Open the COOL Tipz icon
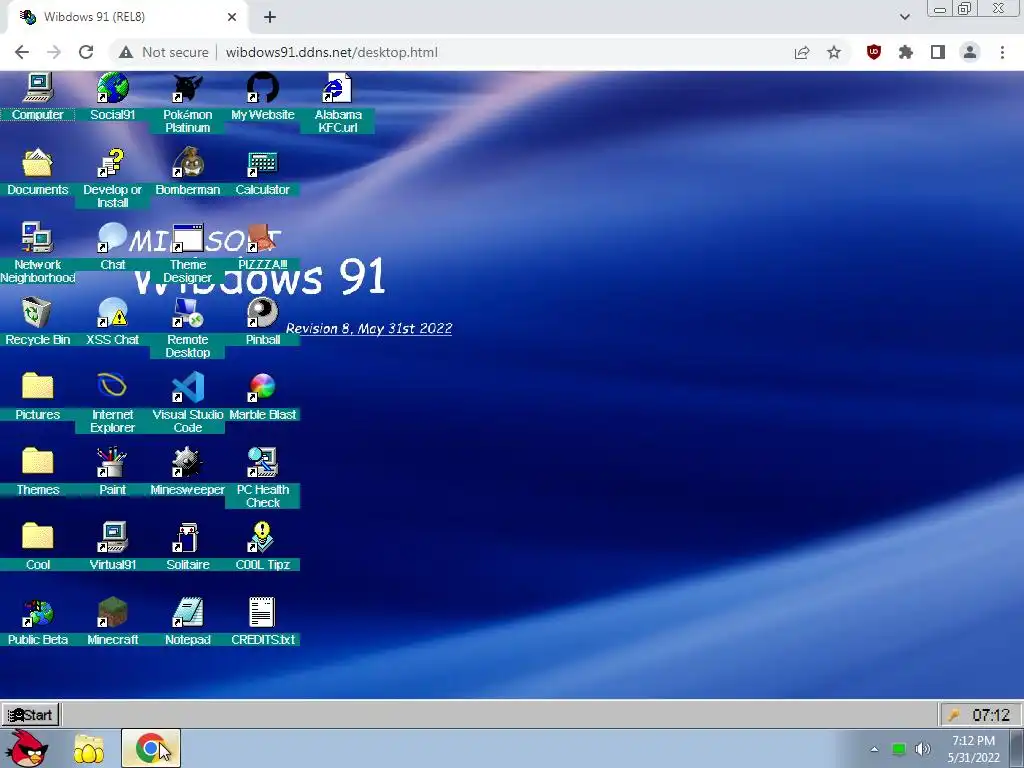 pos(263,547)
